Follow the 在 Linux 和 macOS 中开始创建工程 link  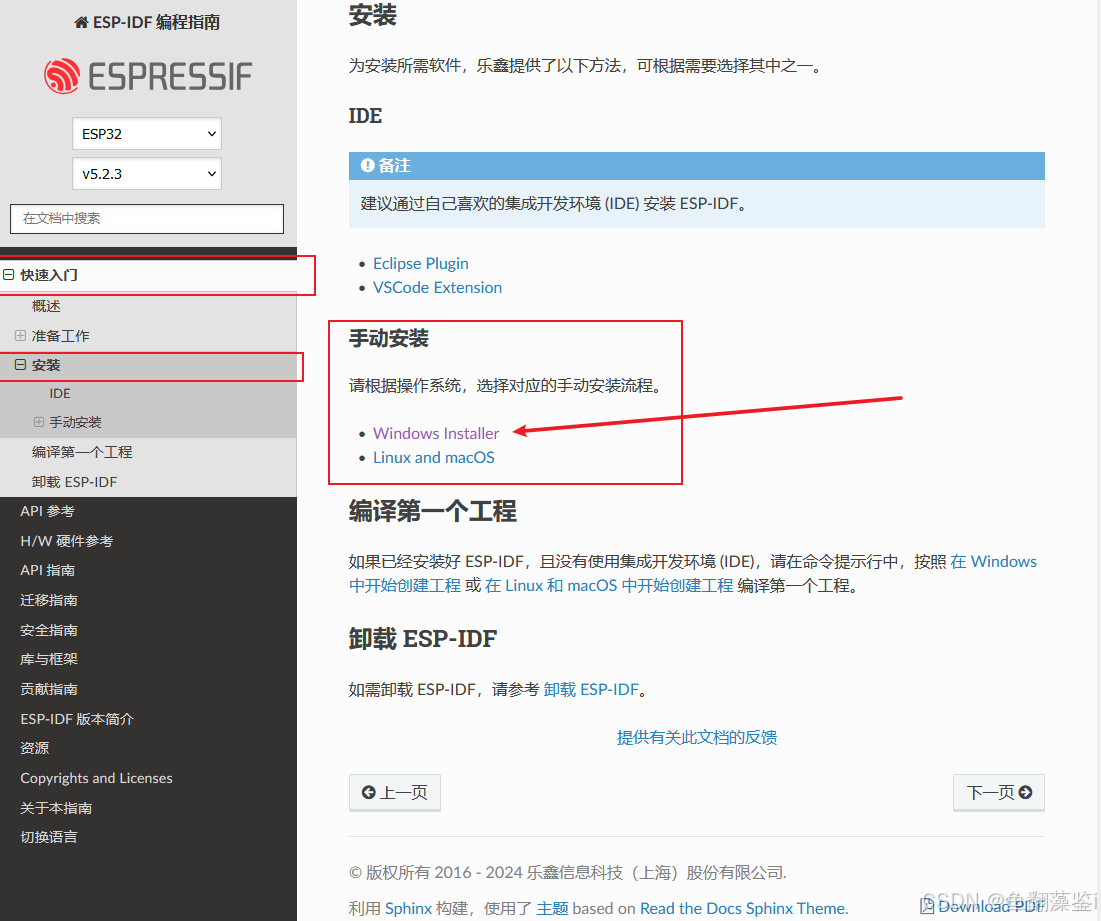609,585
